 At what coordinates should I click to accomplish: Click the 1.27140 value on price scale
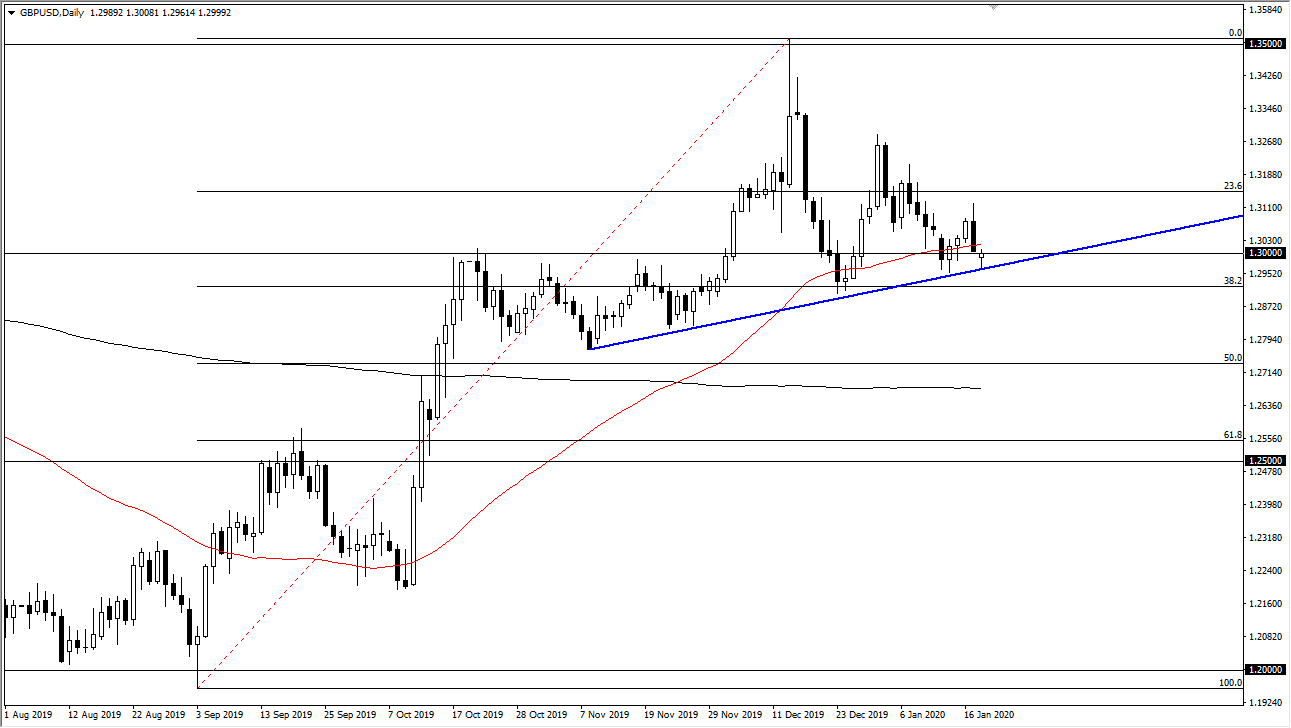click(x=1265, y=373)
